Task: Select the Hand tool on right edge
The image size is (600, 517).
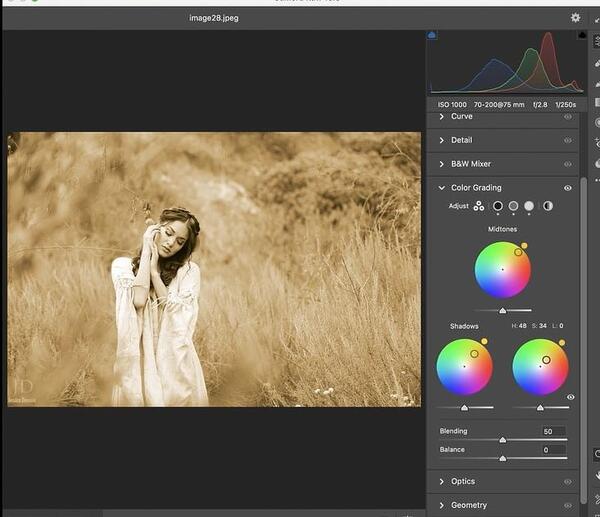Action: (597, 476)
